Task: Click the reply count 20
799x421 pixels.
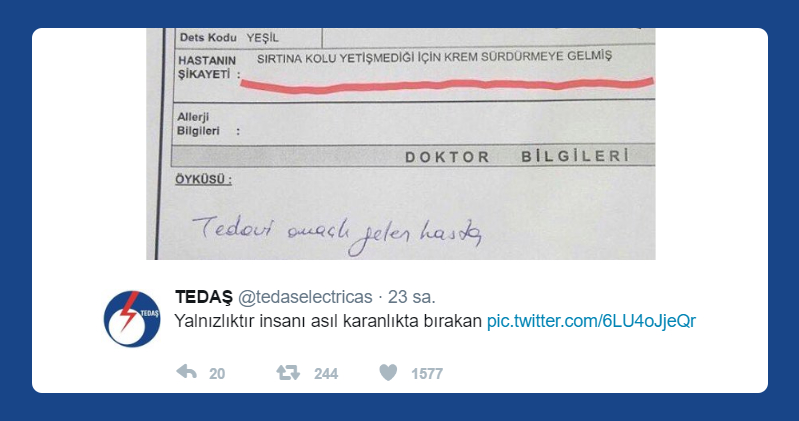Action: click(217, 374)
